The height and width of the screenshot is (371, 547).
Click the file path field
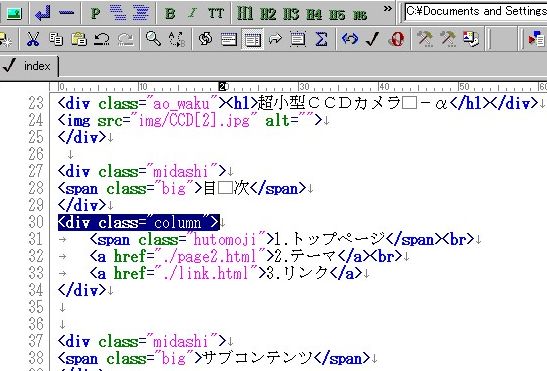pyautogui.click(x=475, y=12)
